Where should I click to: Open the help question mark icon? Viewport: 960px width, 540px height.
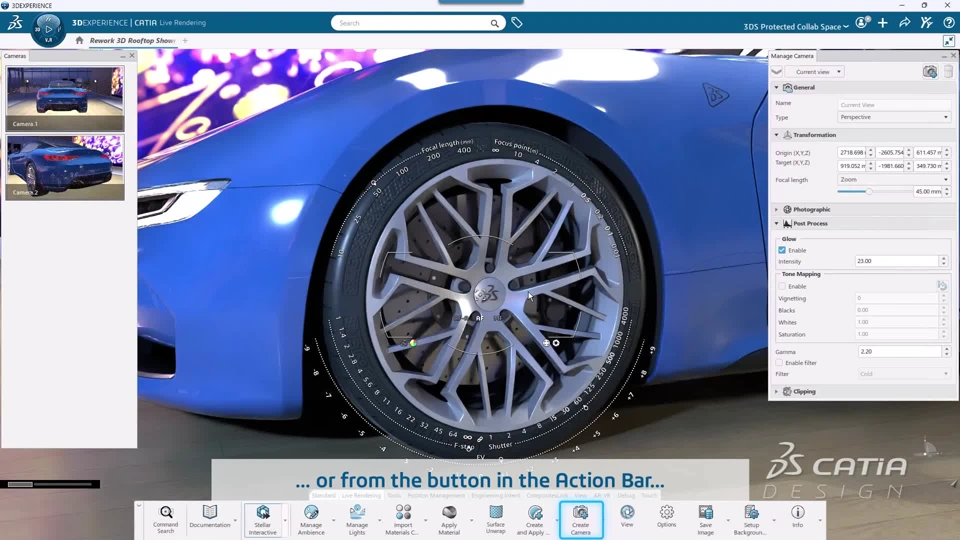tap(948, 23)
